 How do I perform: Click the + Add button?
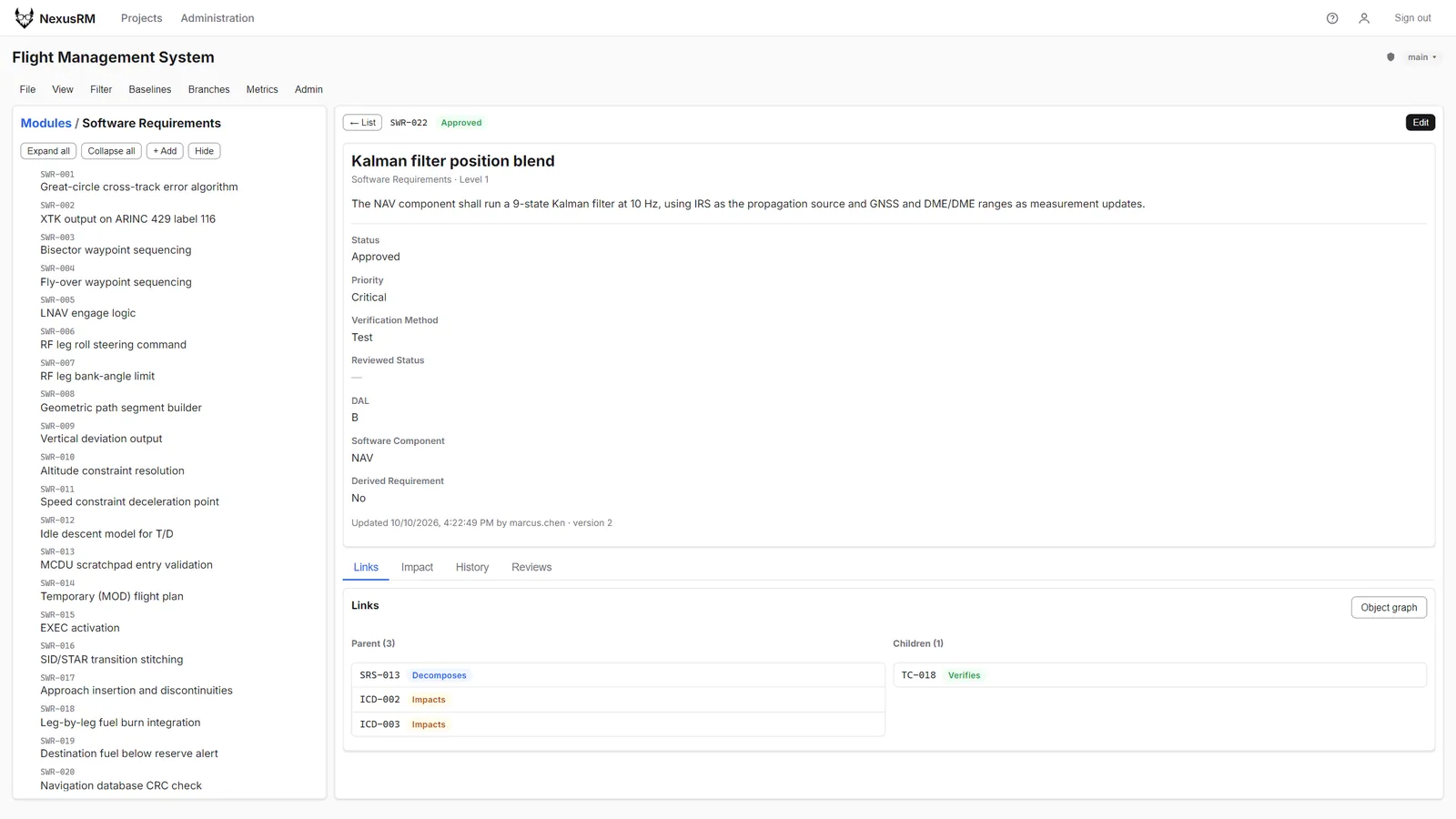(165, 151)
